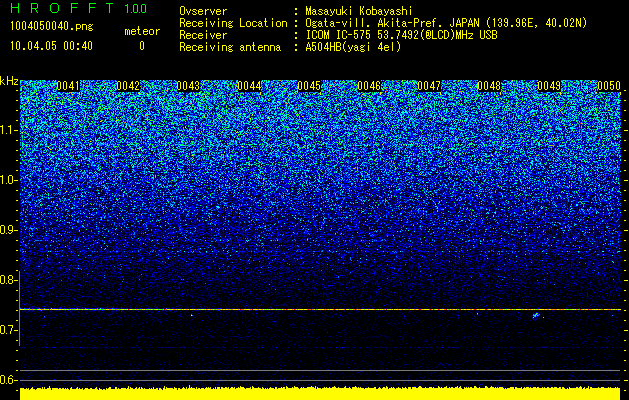Screen dimensions: 629x400
Task: Click the 0.7 frequency axis label
Action: (x=8, y=330)
